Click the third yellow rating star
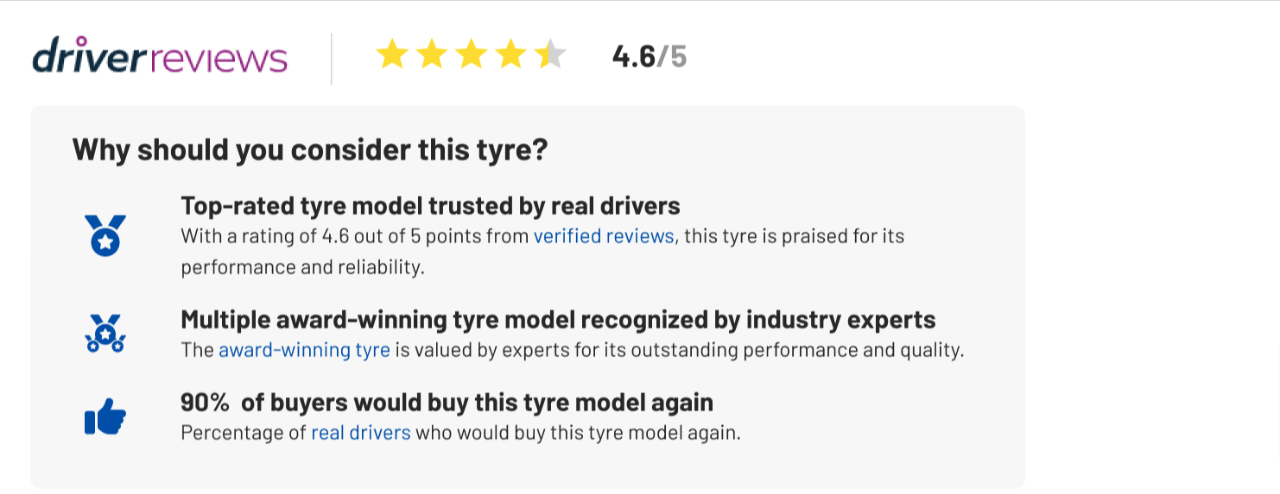The image size is (1280, 494). pos(471,56)
